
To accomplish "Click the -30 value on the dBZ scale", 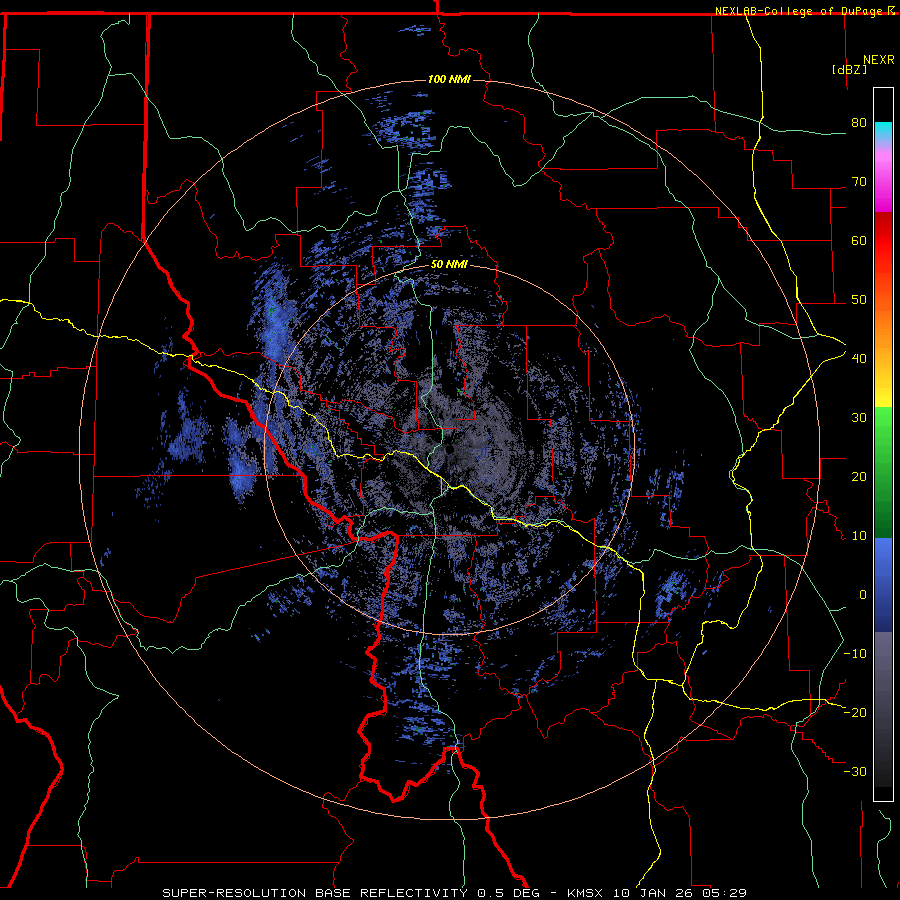I will 855,772.
